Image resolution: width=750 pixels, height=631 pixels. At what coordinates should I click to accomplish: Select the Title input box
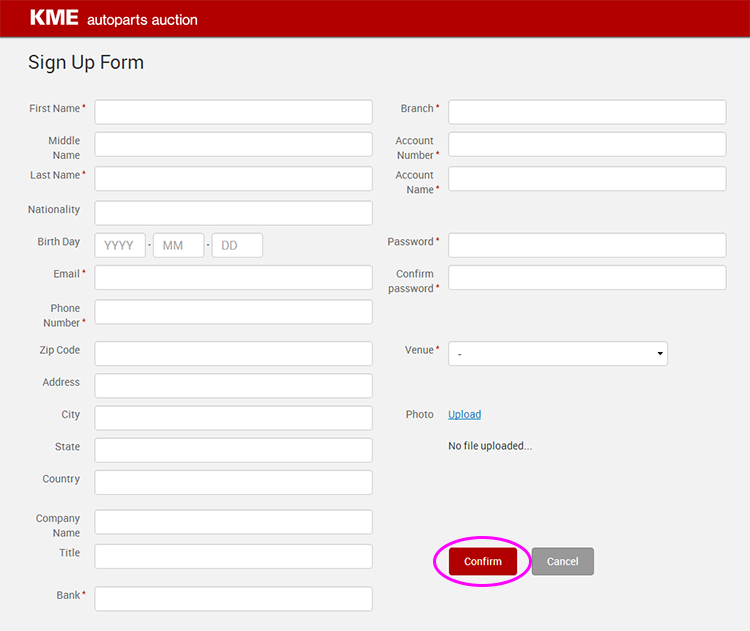pos(233,556)
